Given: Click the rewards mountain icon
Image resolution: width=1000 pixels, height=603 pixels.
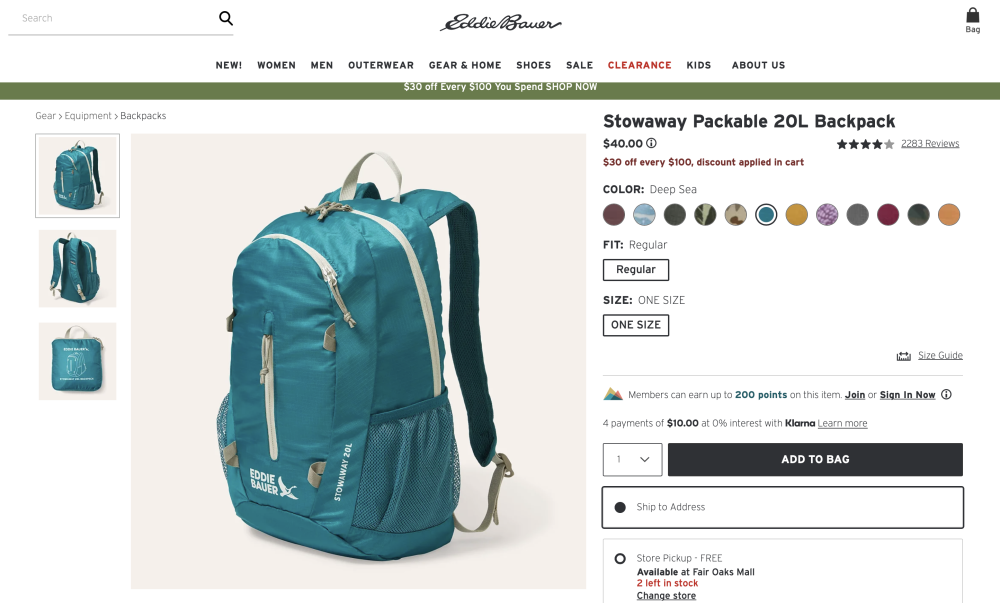Looking at the screenshot, I should 613,395.
